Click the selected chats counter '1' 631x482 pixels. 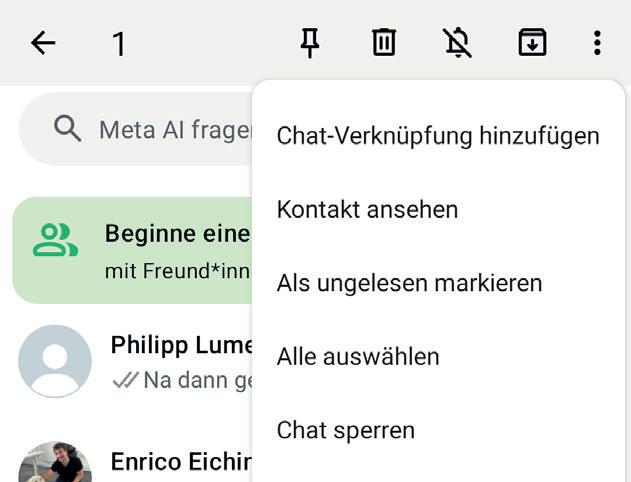pos(119,44)
